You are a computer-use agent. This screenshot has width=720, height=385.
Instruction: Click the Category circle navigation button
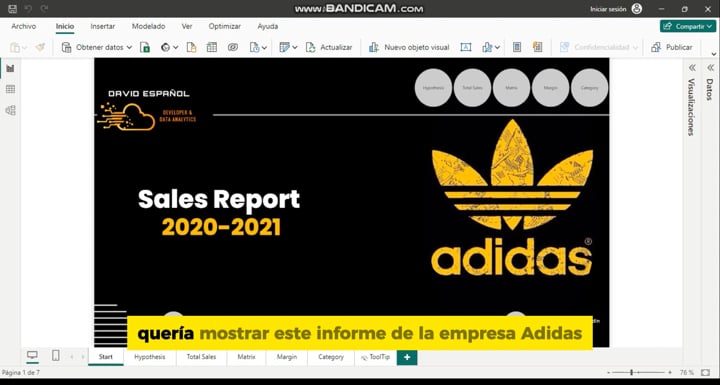590,87
